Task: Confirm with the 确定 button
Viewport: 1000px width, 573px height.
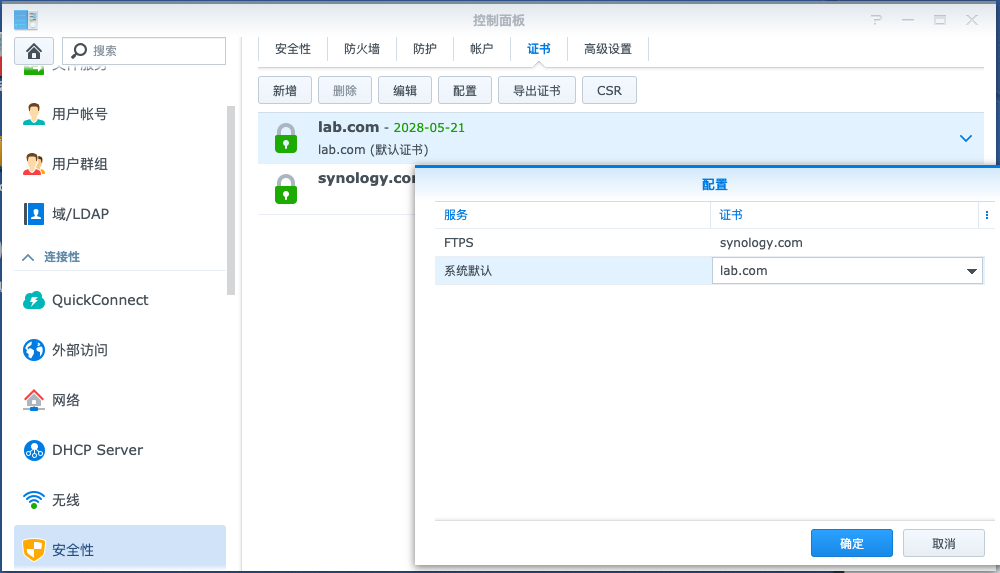Action: point(851,544)
